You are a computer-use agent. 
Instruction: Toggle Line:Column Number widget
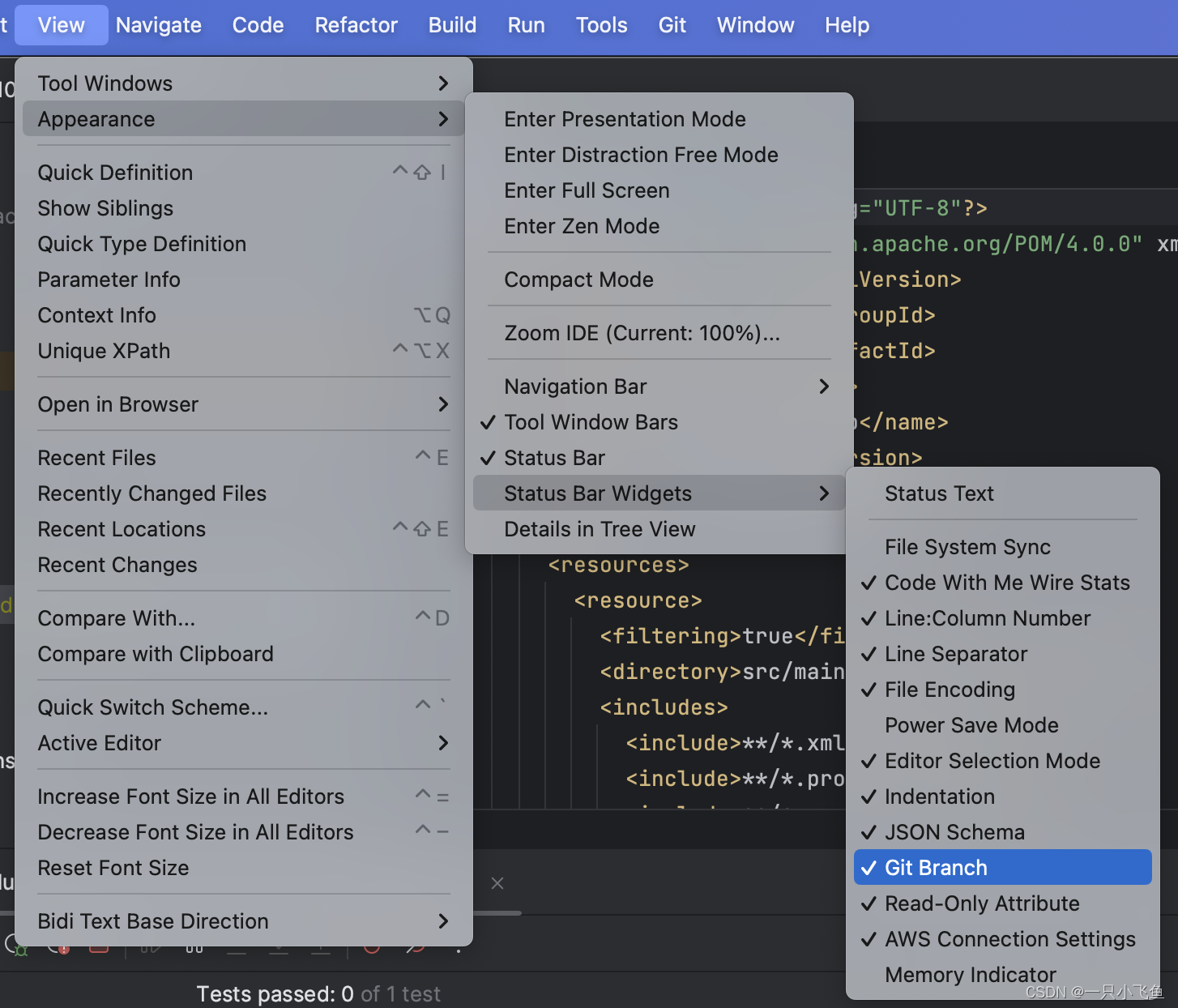pos(1003,618)
